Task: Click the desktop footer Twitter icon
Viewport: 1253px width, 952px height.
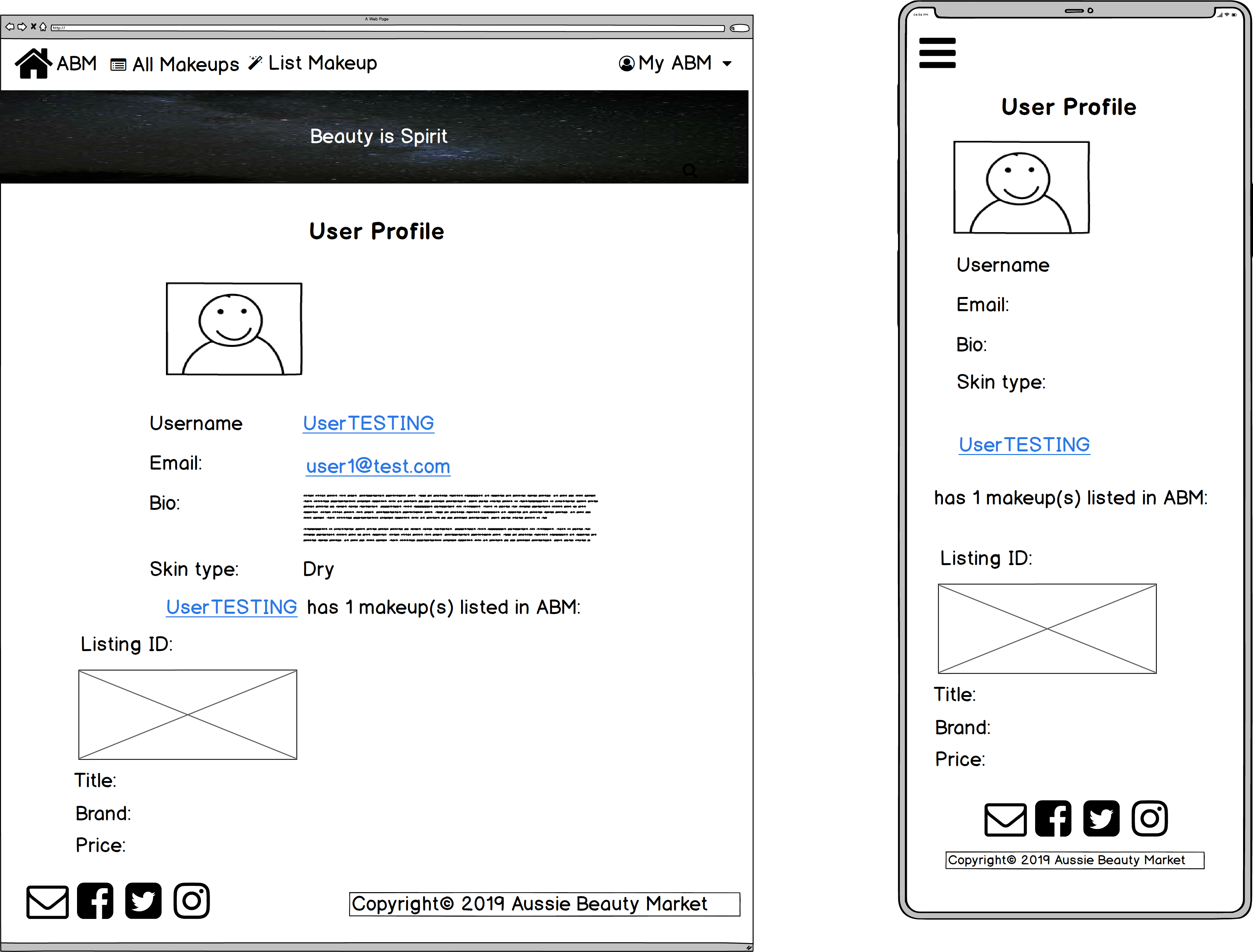Action: pyautogui.click(x=143, y=901)
